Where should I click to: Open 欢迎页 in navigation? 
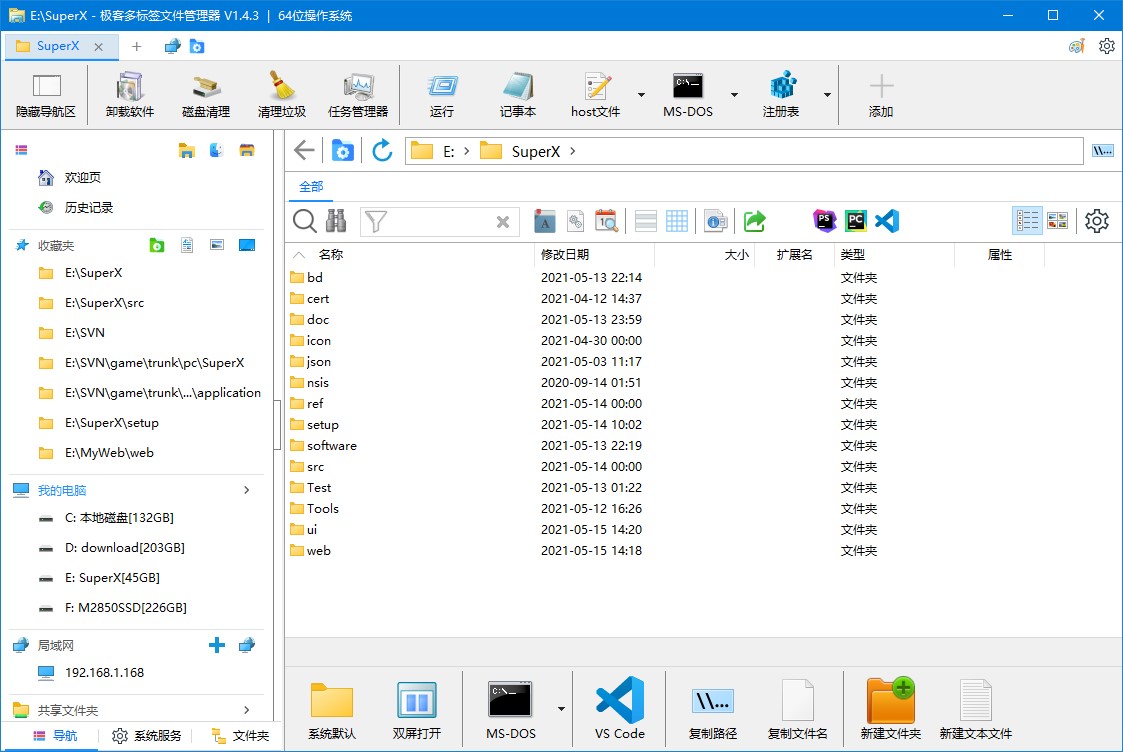click(x=82, y=178)
